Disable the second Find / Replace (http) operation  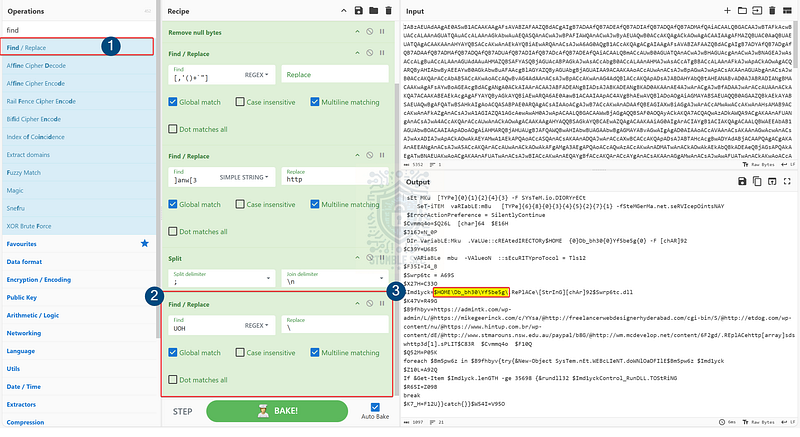click(x=369, y=156)
